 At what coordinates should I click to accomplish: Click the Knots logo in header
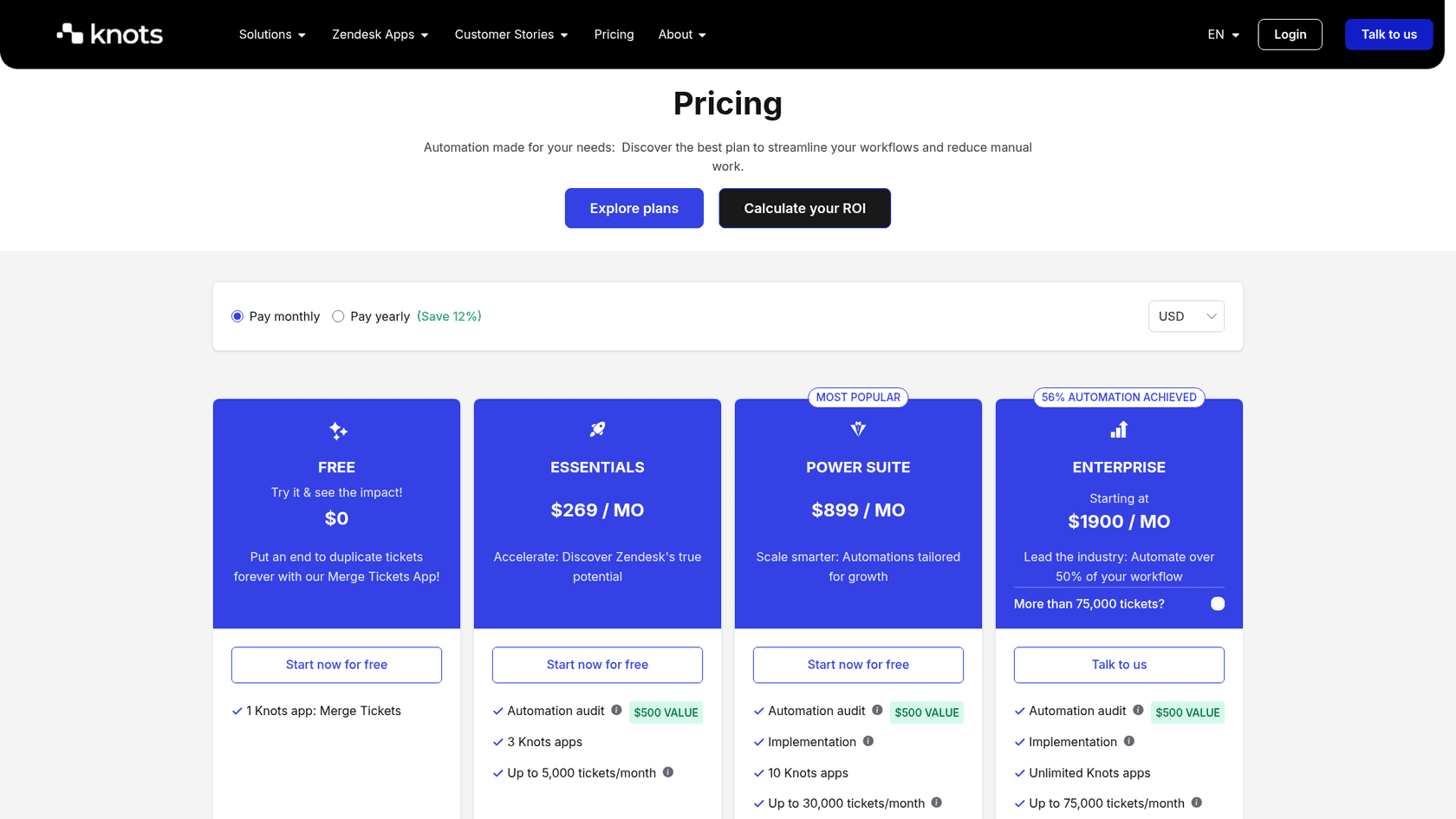click(x=110, y=34)
